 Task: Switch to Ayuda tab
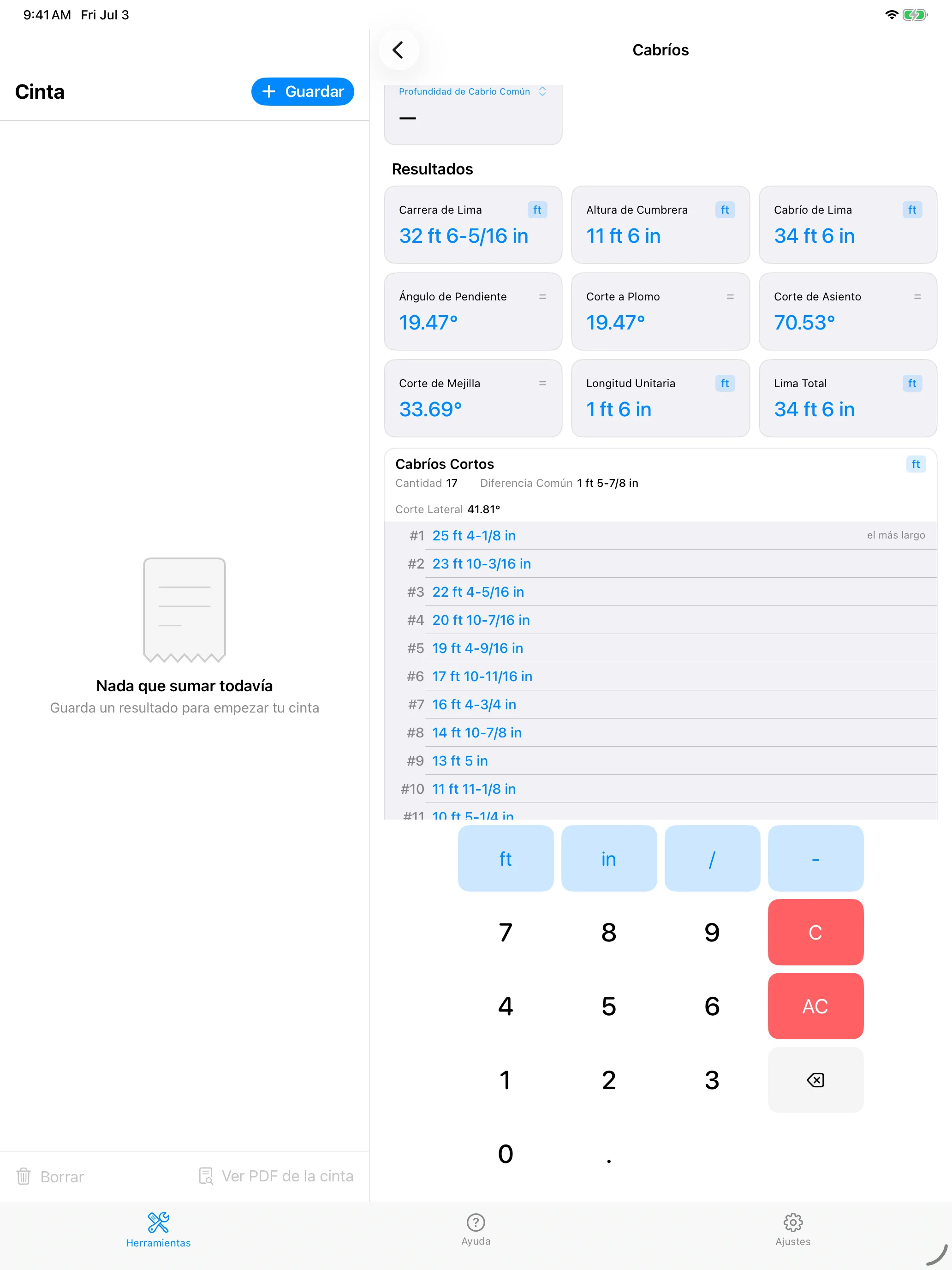click(x=476, y=1230)
